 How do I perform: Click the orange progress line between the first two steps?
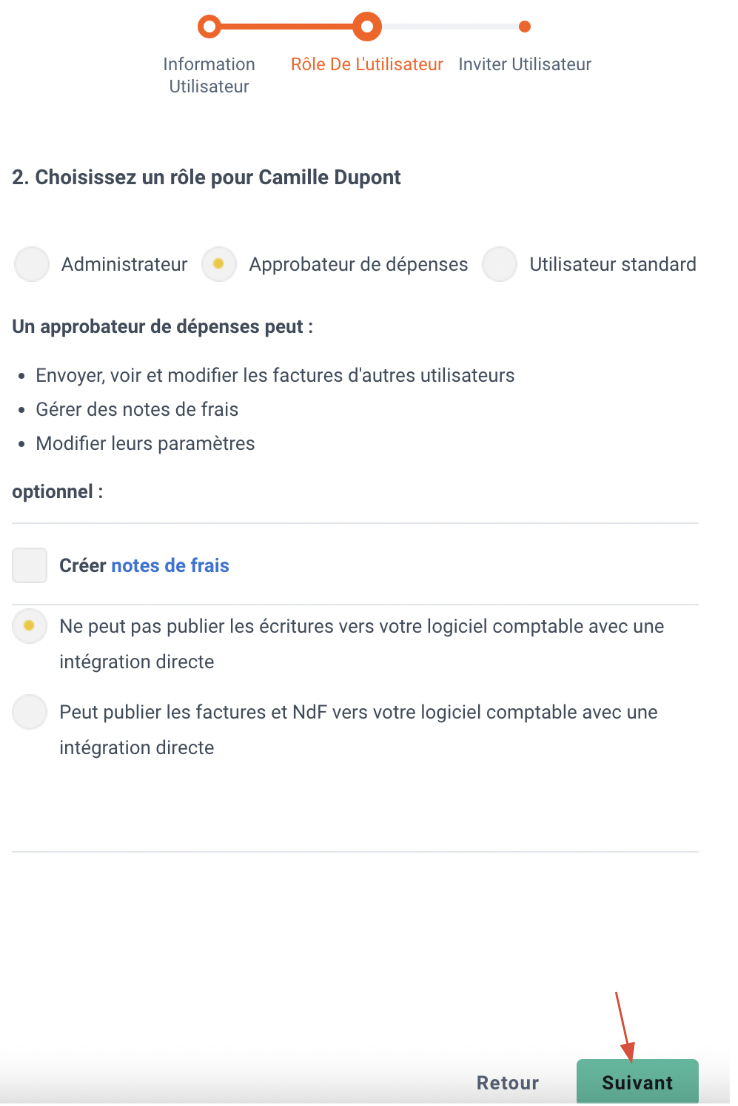pyautogui.click(x=287, y=27)
